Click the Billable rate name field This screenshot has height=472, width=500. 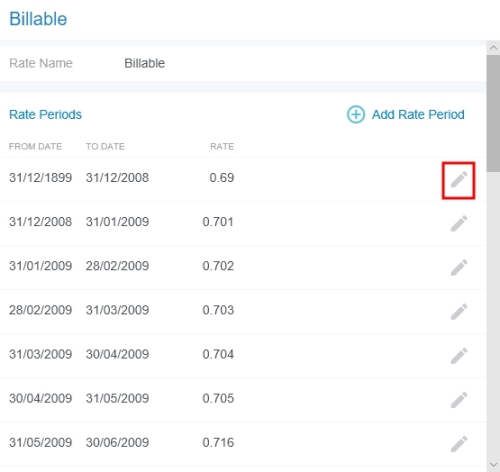pos(144,63)
